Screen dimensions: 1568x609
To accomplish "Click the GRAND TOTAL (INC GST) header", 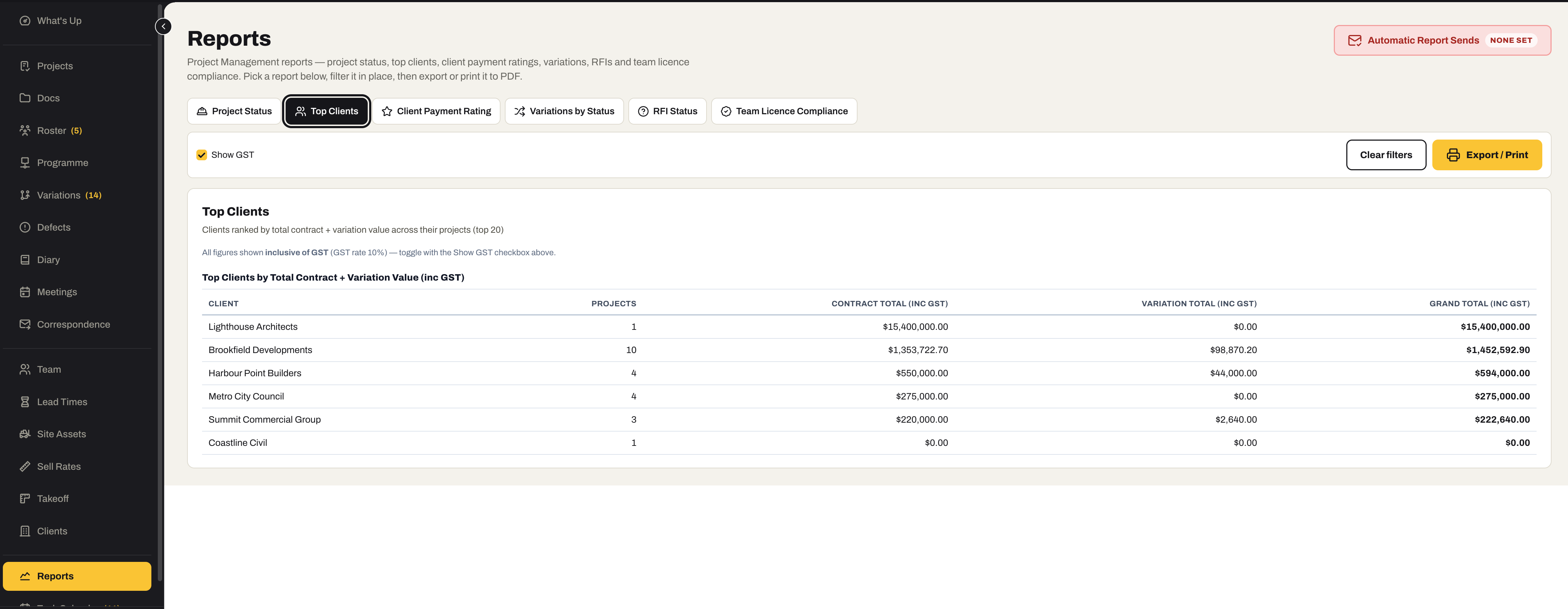I will pos(1479,303).
